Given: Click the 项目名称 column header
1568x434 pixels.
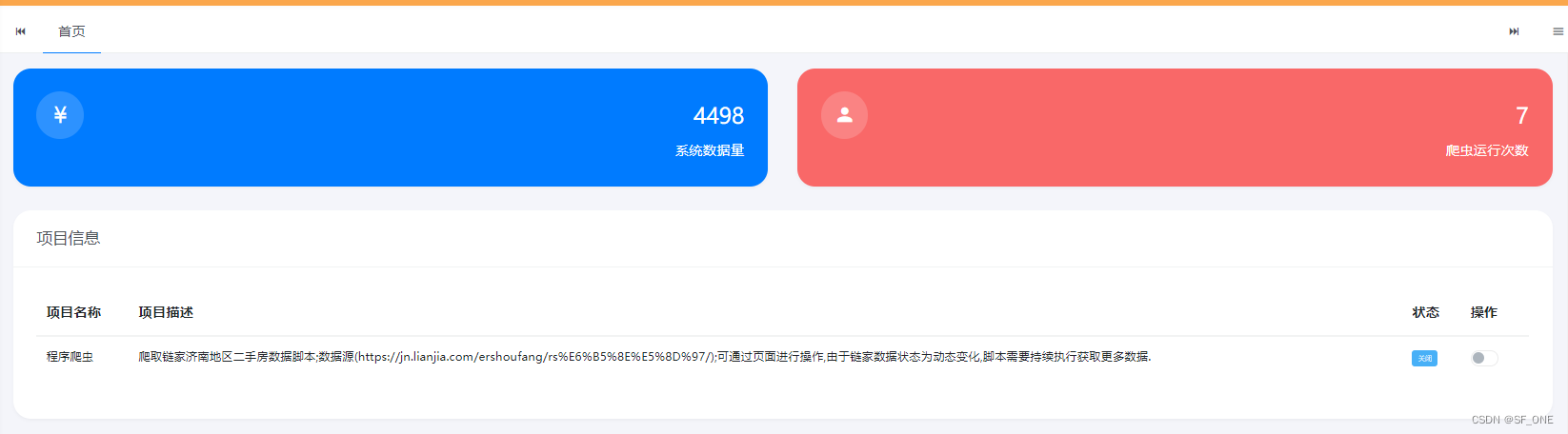Looking at the screenshot, I should point(73,312).
